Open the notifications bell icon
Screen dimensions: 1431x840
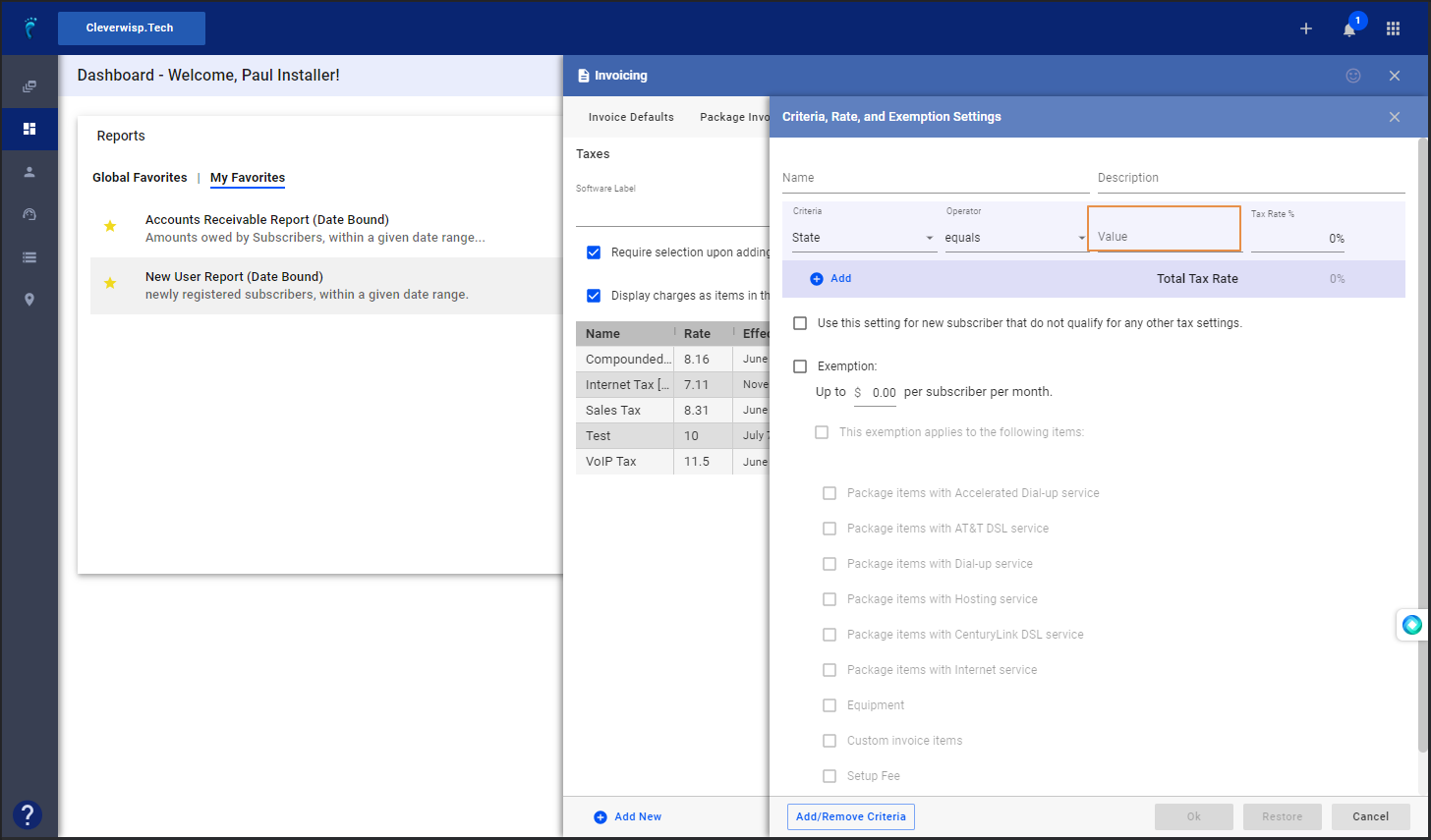pos(1349,29)
